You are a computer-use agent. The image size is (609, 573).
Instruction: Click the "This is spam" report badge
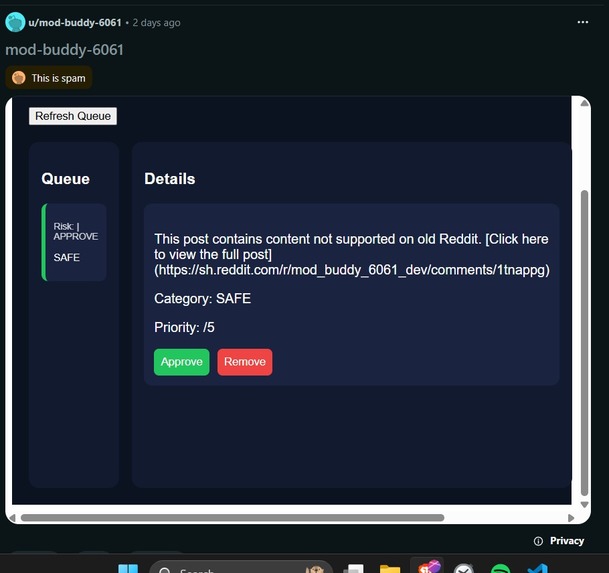click(x=49, y=78)
